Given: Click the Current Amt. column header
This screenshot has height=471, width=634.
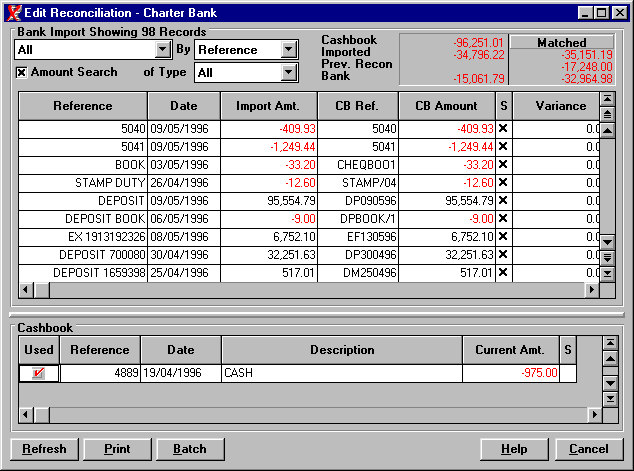Looking at the screenshot, I should [x=511, y=350].
